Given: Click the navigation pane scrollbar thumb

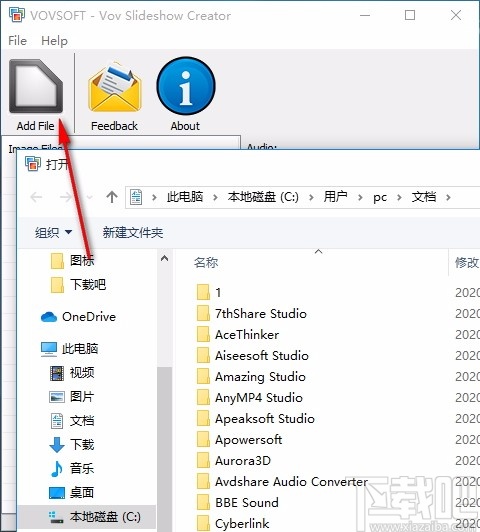Looking at the screenshot, I should [165, 448].
